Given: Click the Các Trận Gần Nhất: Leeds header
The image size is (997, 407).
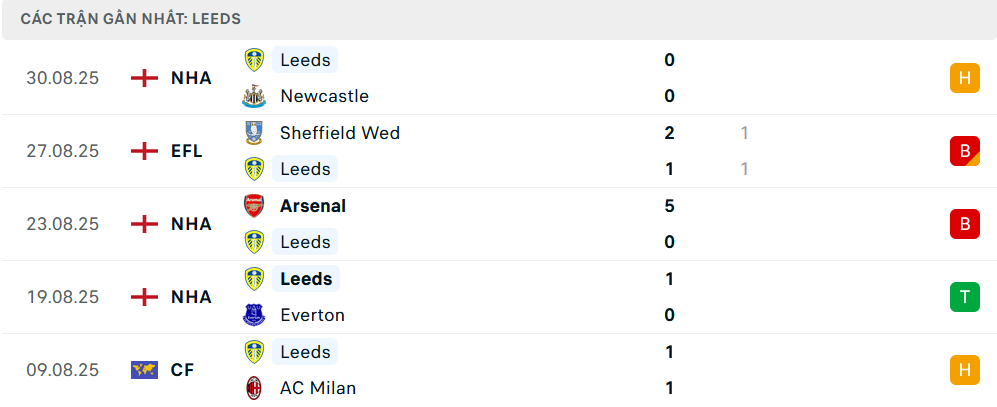Looking at the screenshot, I should click(130, 19).
